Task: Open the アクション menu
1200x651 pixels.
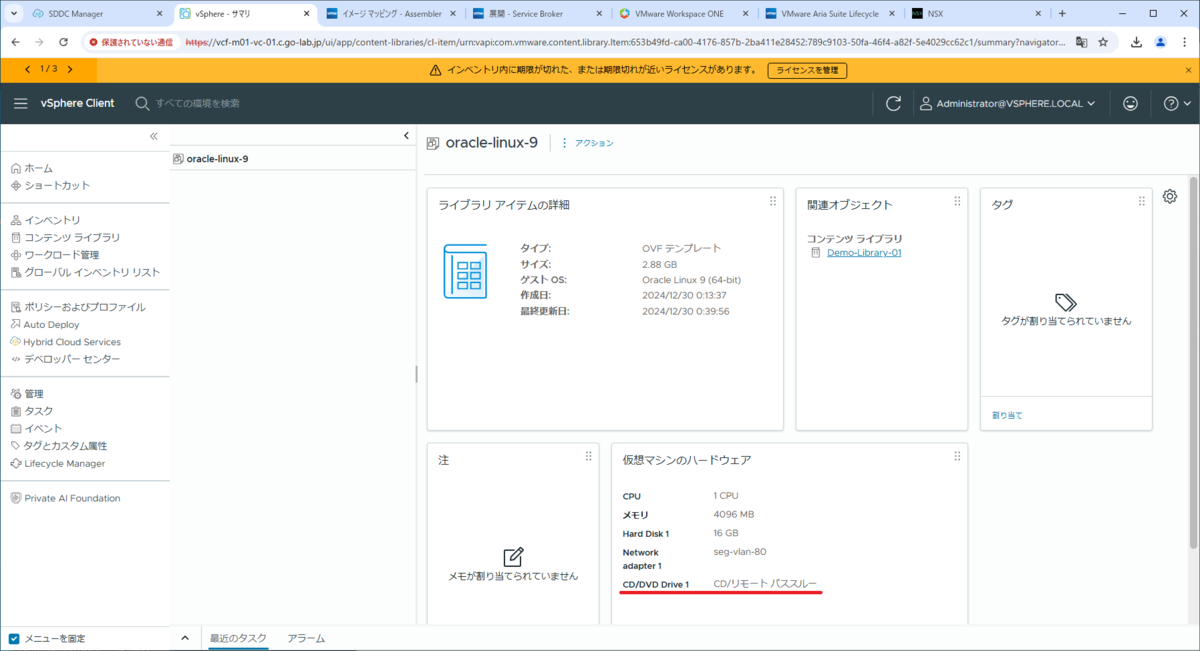Action: (587, 143)
